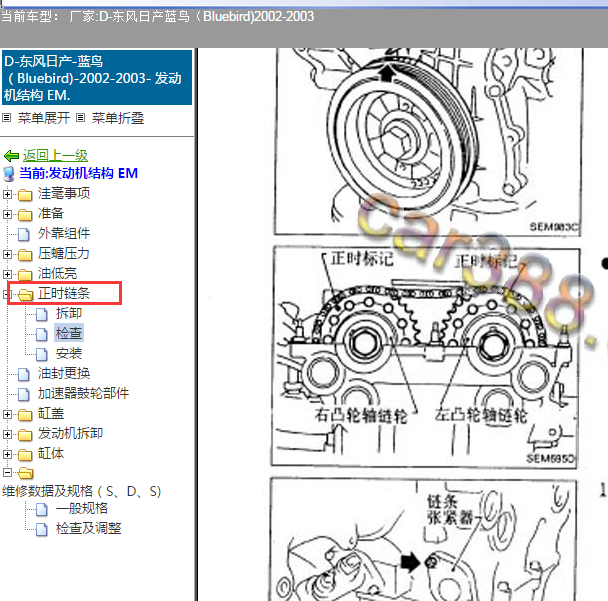The height and width of the screenshot is (601, 608).
Task: Select the 检查 page item
Action: click(69, 333)
